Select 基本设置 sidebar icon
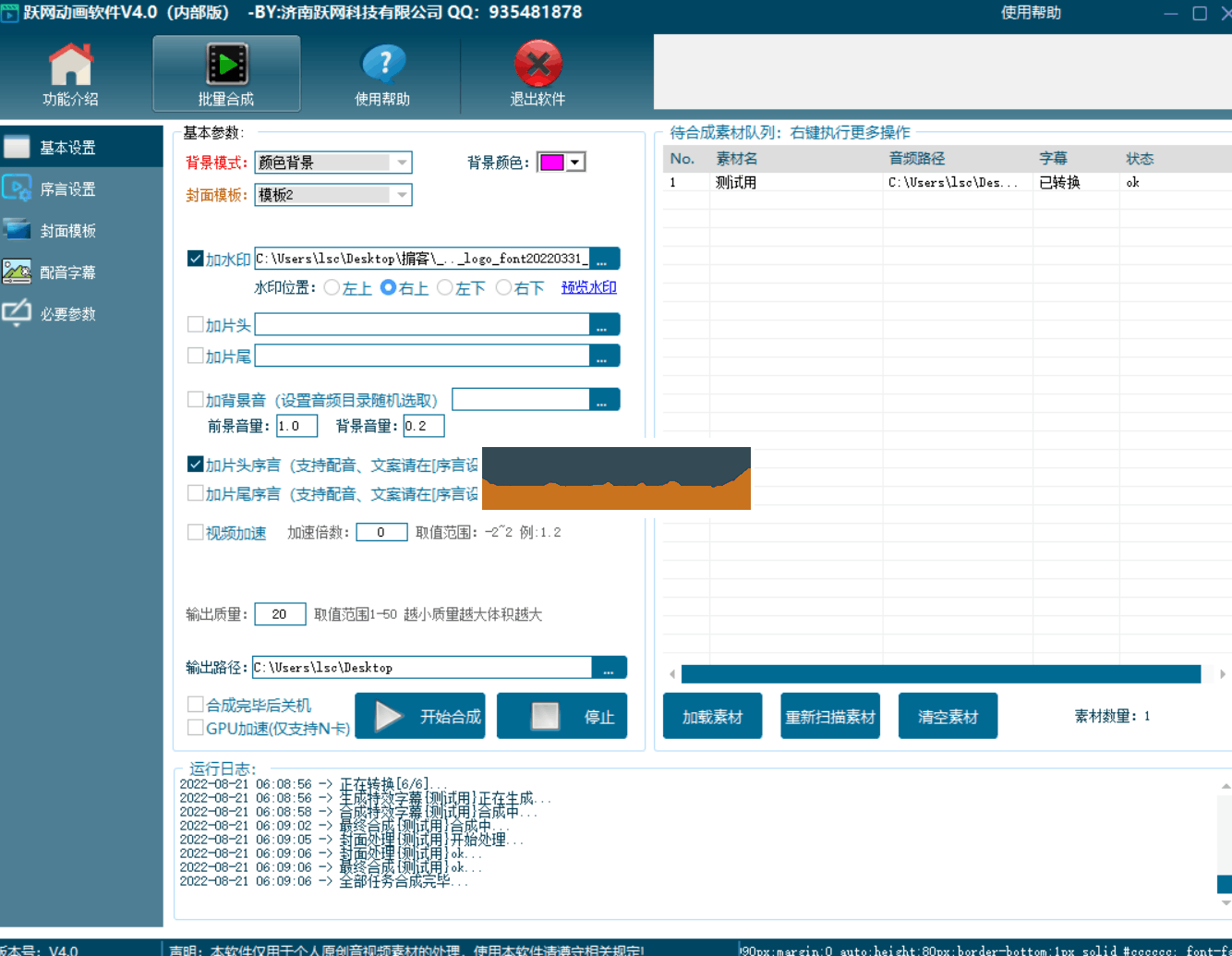Screen dimensions: 1232x956 click(x=17, y=147)
